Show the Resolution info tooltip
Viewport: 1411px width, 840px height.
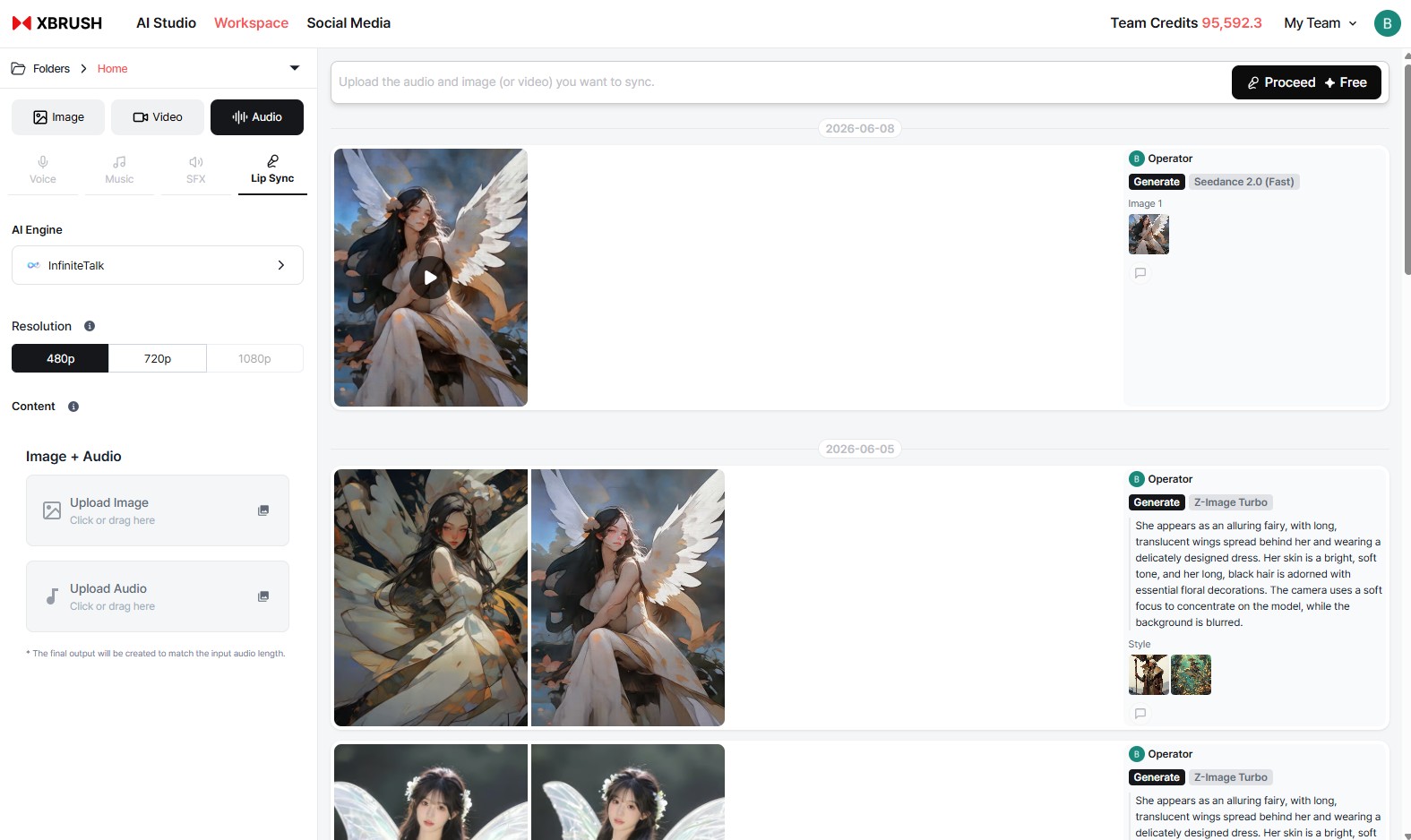[90, 326]
